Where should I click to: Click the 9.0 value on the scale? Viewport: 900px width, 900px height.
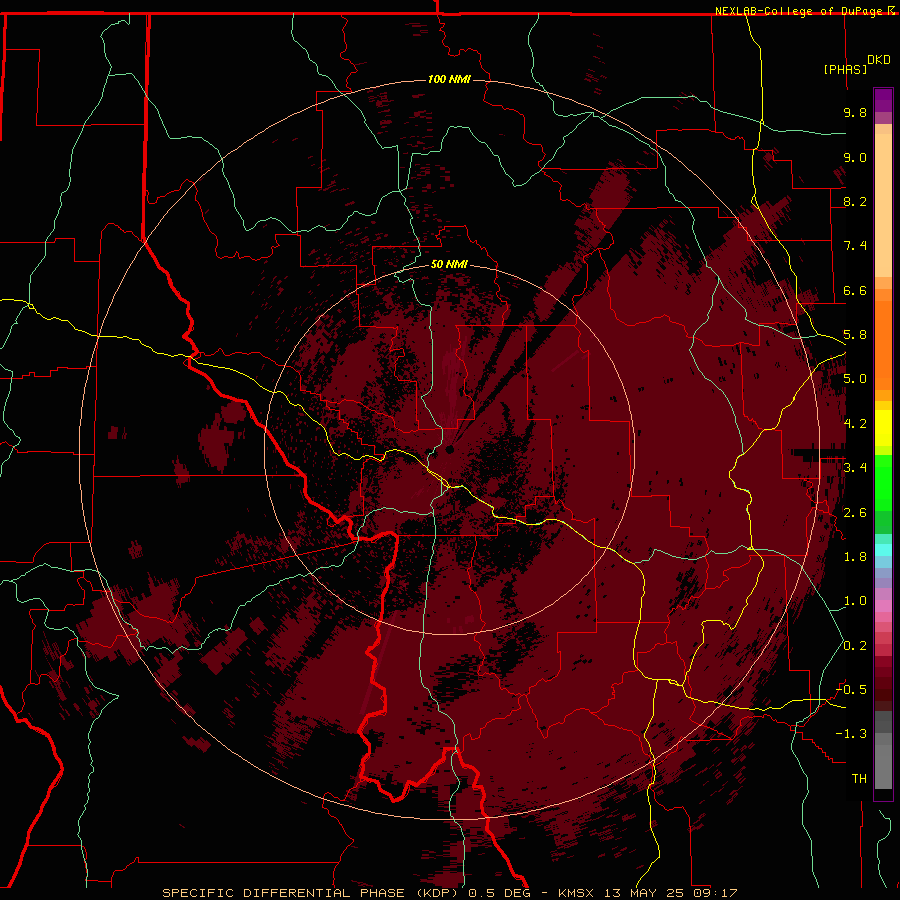tap(855, 157)
